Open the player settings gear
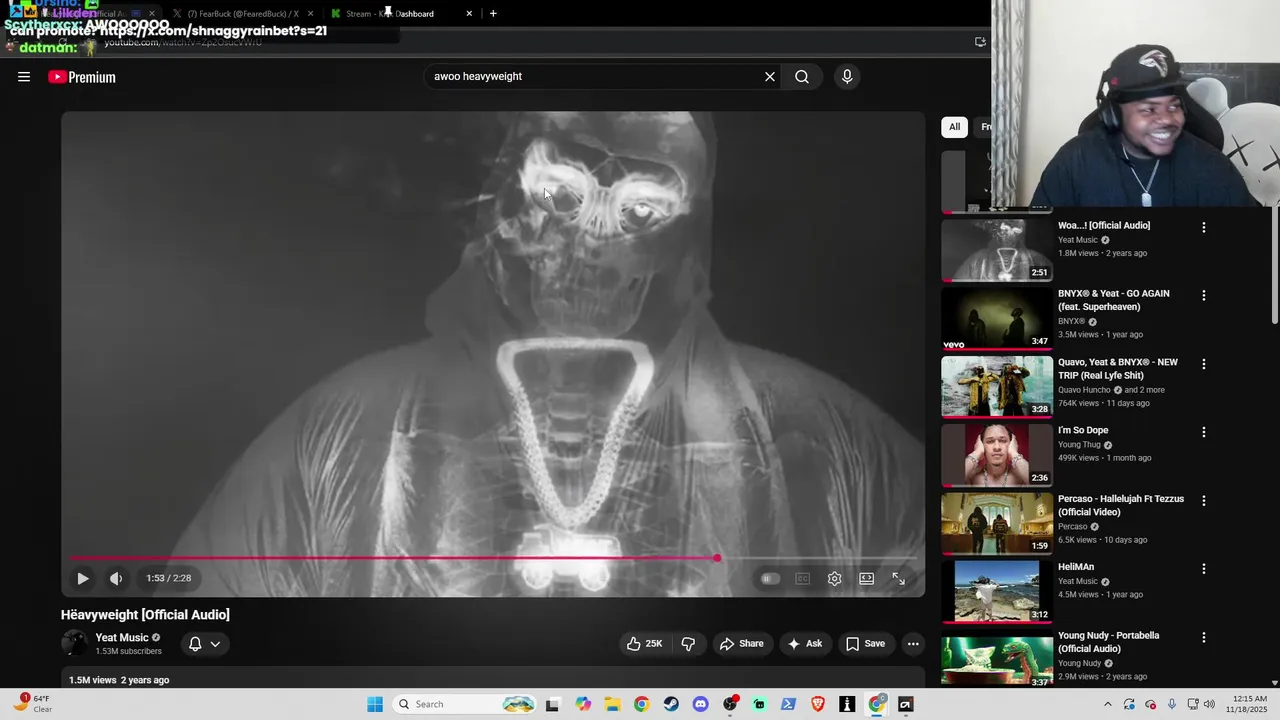 click(x=835, y=578)
